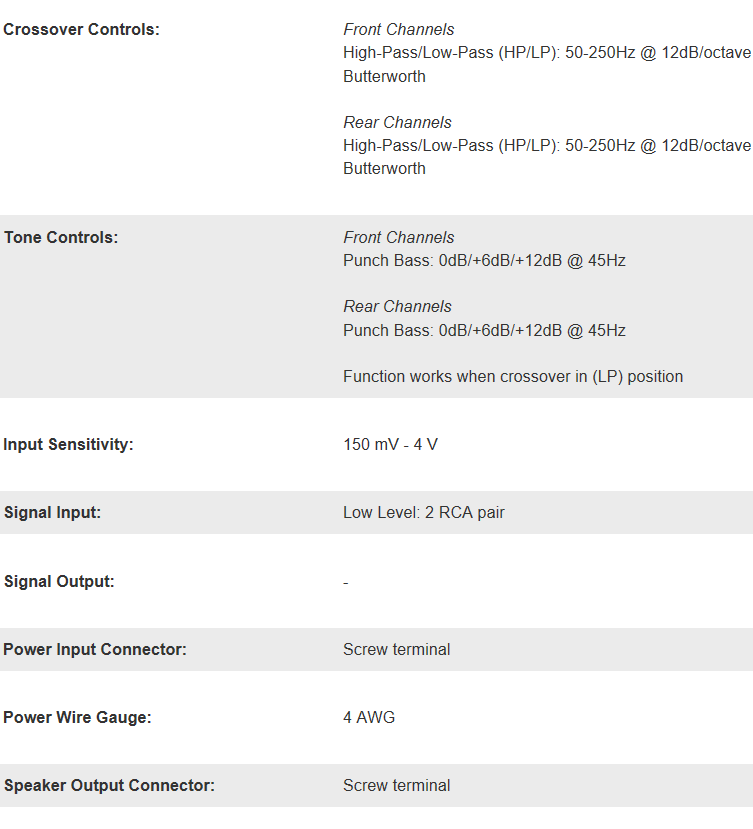Select Rear Channels heading in Tone Controls

397,307
